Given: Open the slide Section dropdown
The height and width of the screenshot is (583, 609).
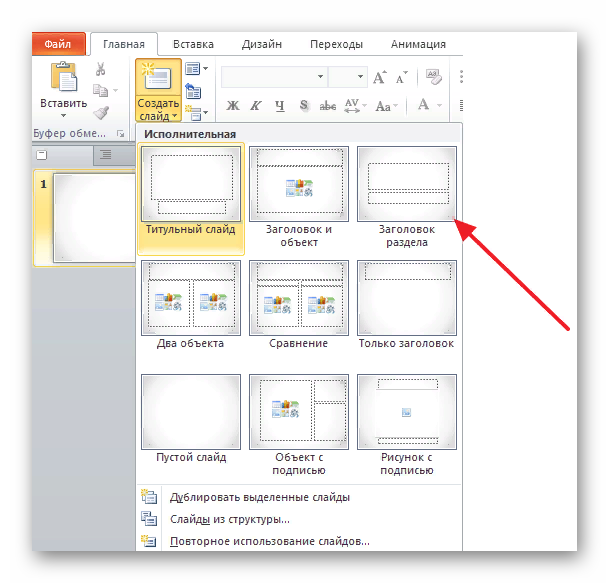Looking at the screenshot, I should [197, 113].
